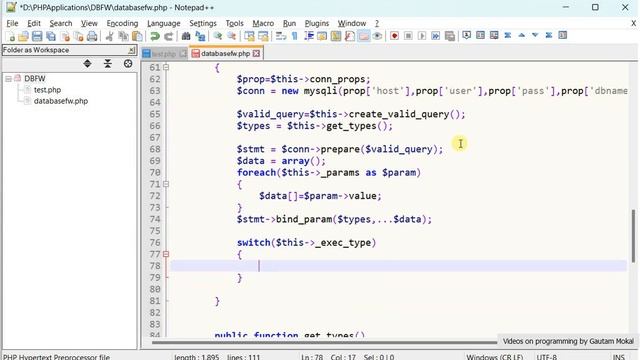The width and height of the screenshot is (640, 360).
Task: Click the Cut scissors icon
Action: pos(109,36)
